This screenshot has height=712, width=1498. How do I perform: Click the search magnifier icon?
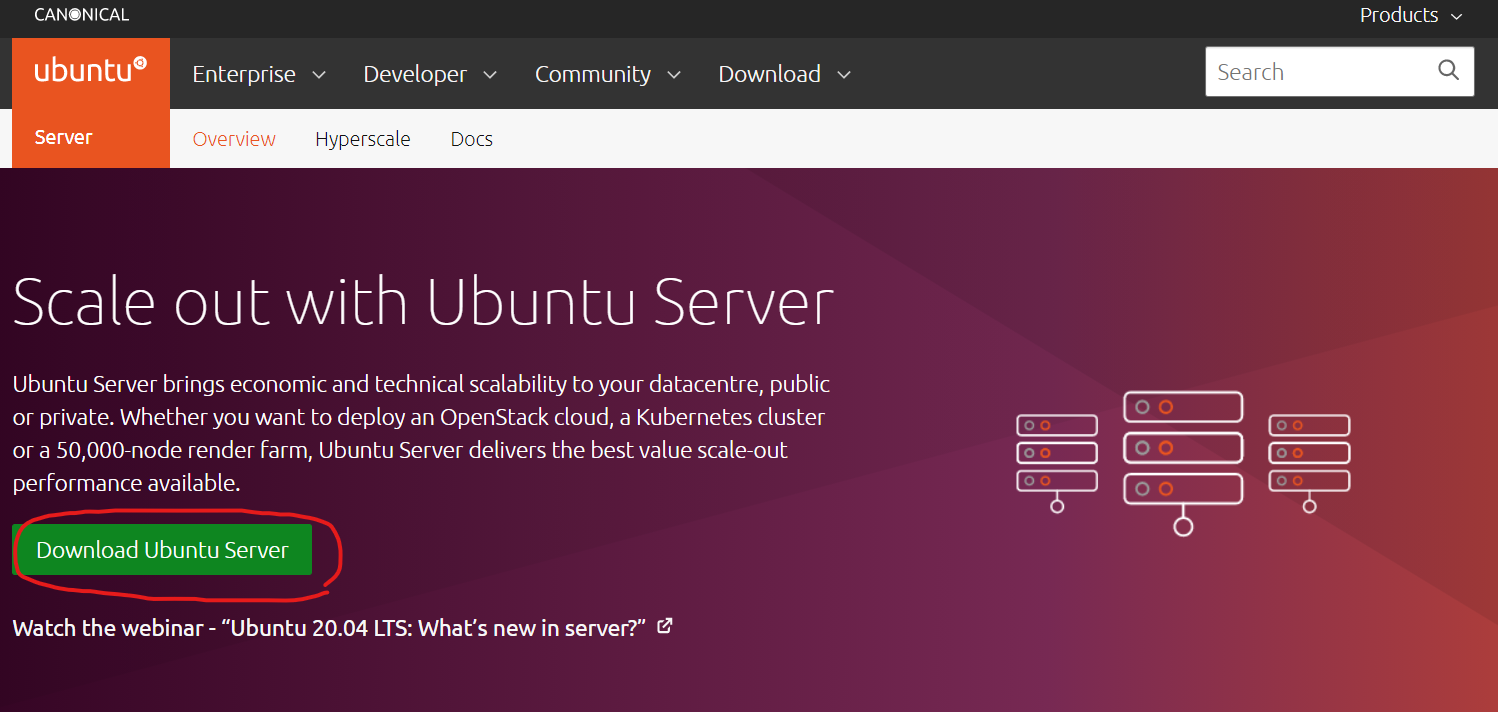click(x=1448, y=70)
